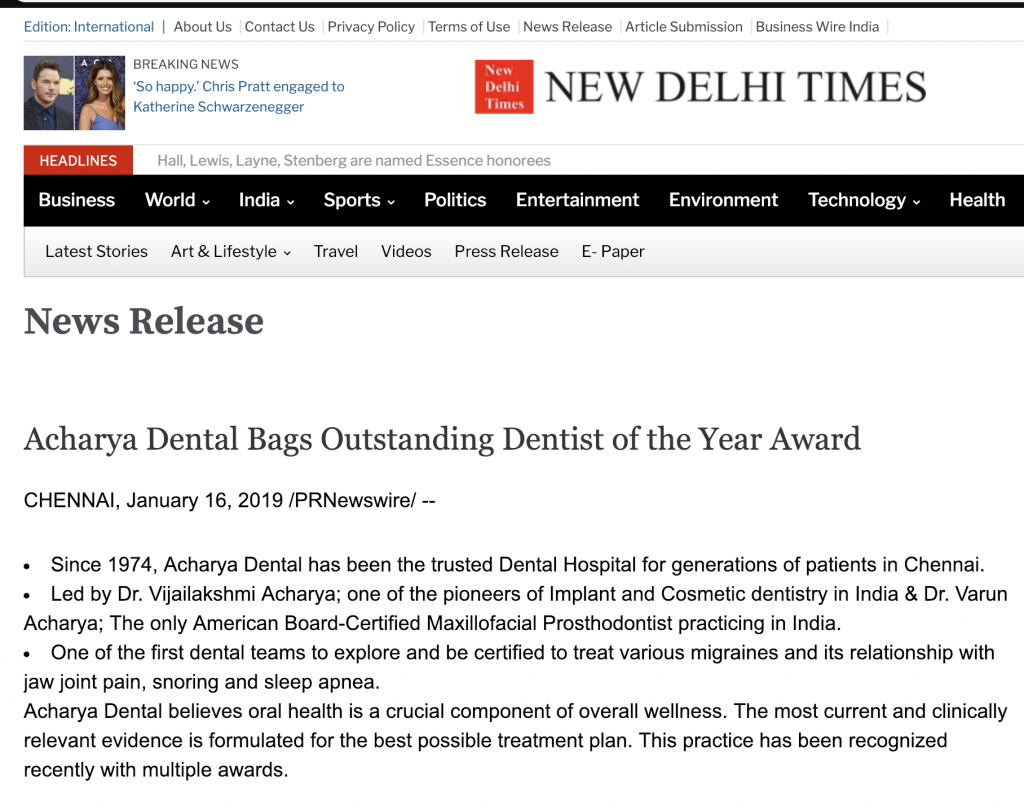Open the Latest Stories submenu item

click(x=97, y=251)
